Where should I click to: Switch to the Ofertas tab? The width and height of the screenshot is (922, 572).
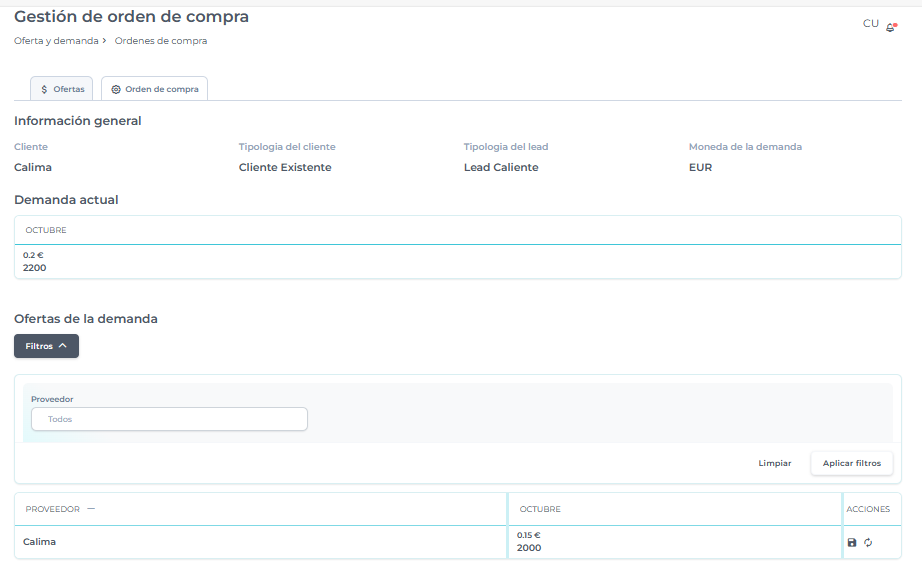[x=62, y=89]
